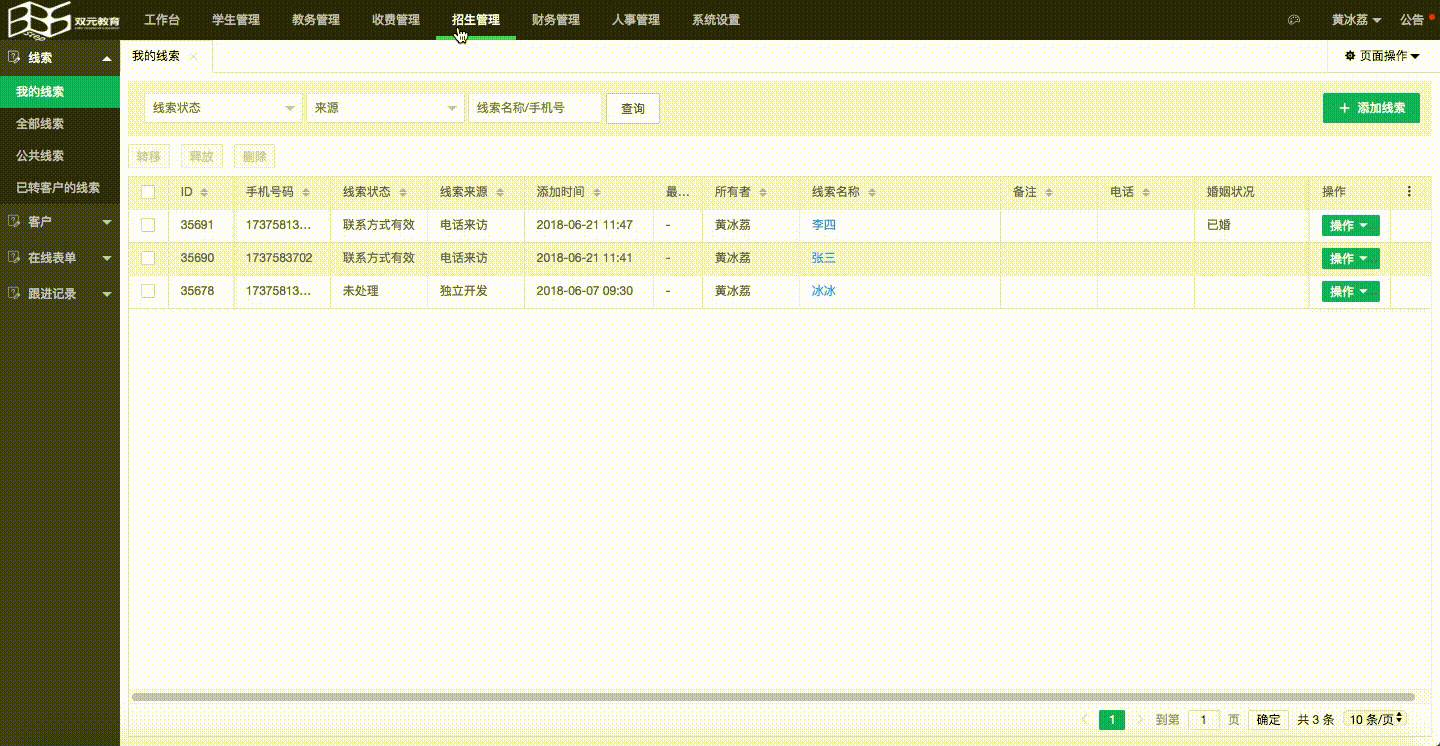Go to next page arrow in pagination
1440x746 pixels.
click(1140, 719)
